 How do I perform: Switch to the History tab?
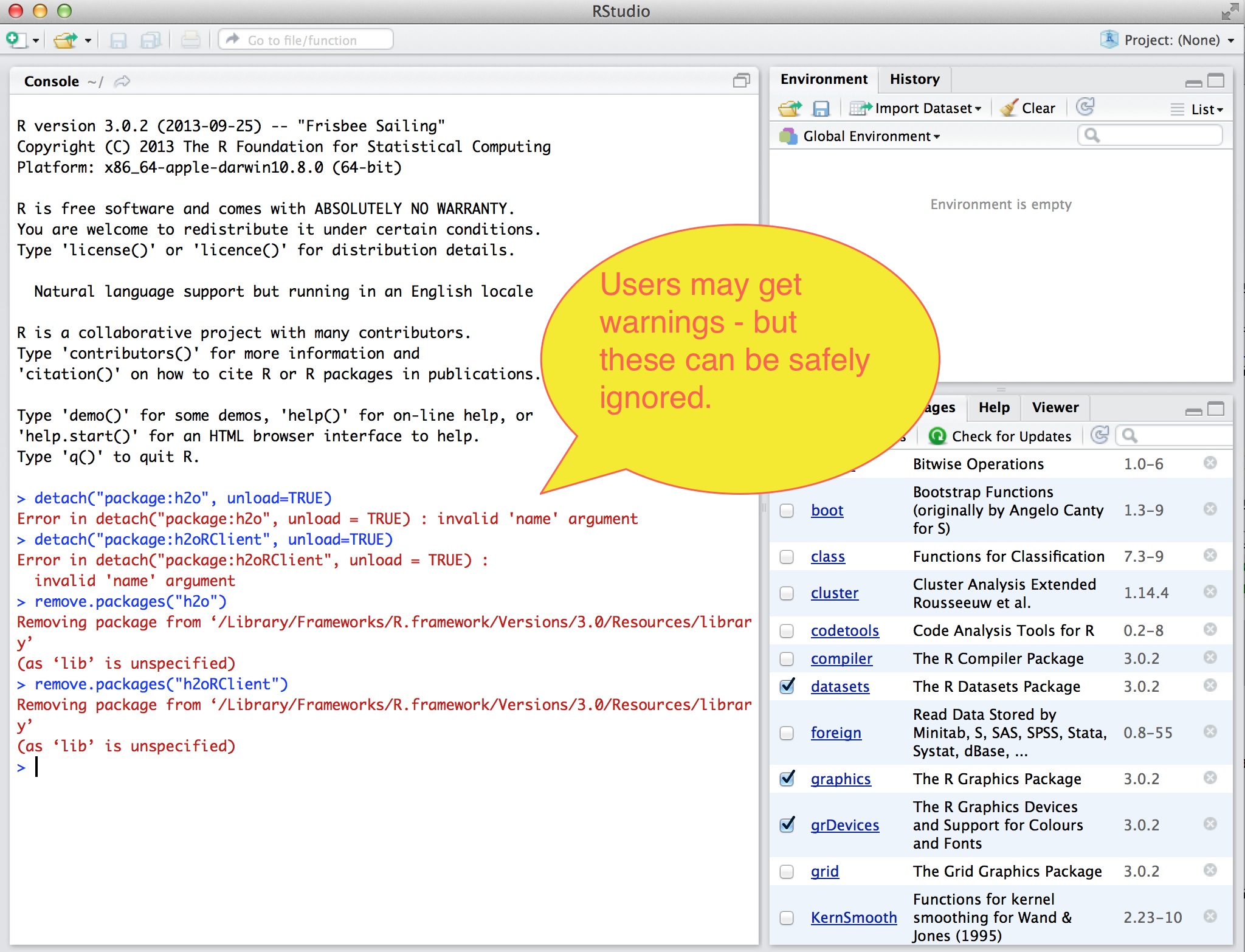[914, 79]
